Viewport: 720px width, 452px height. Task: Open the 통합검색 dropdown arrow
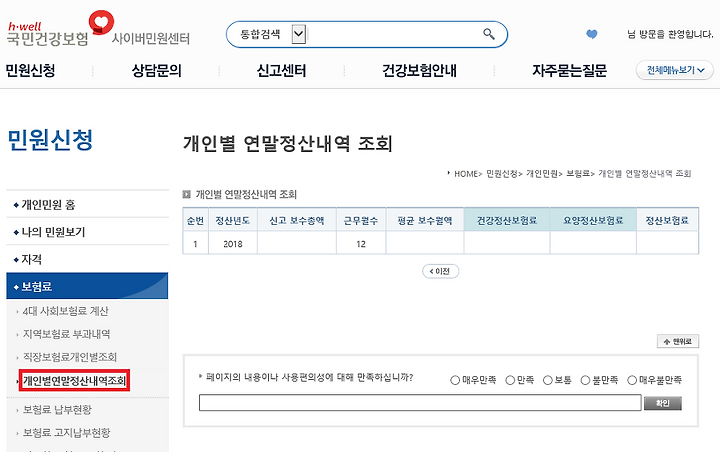(298, 34)
